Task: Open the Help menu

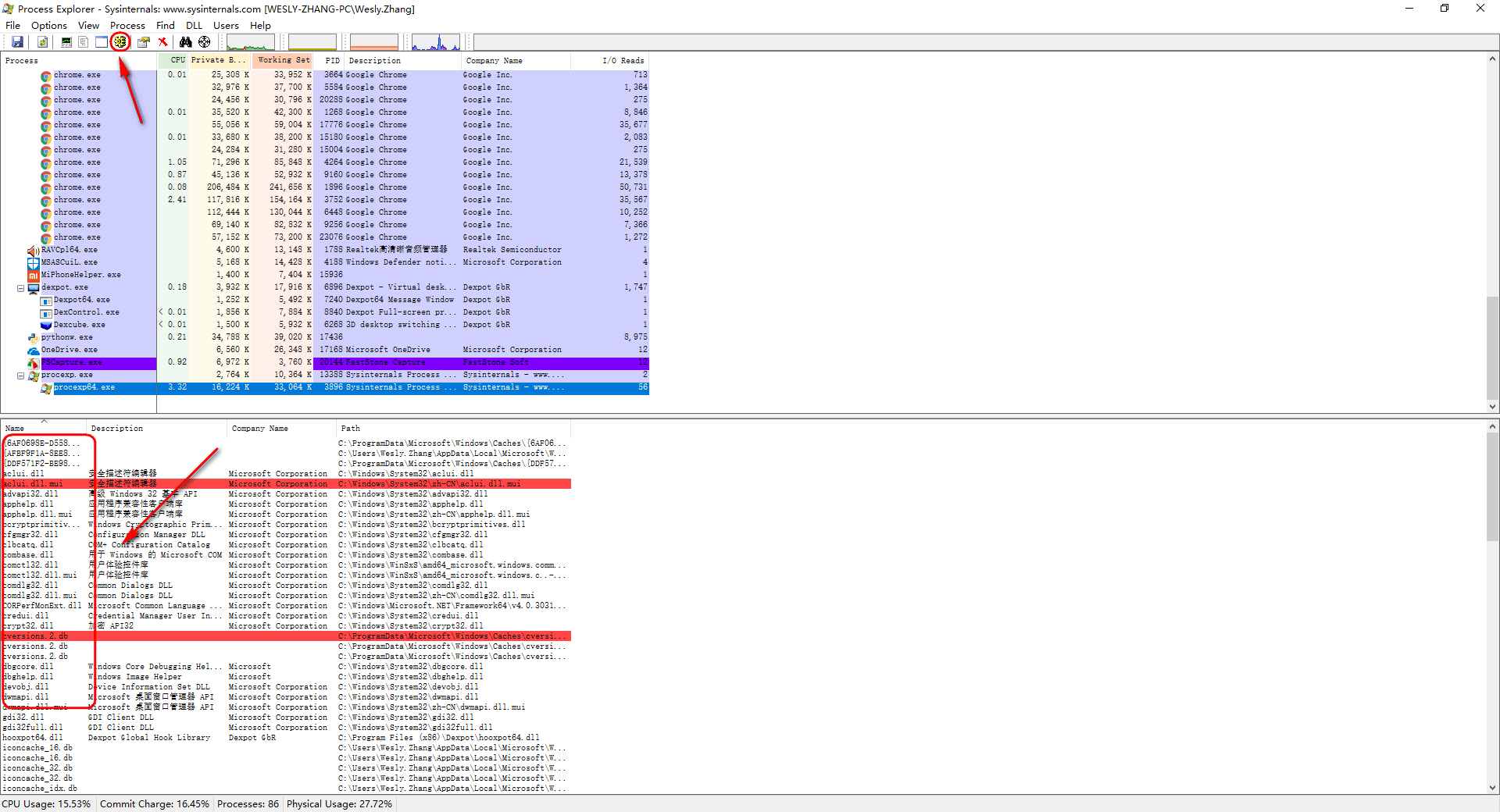Action: point(260,25)
